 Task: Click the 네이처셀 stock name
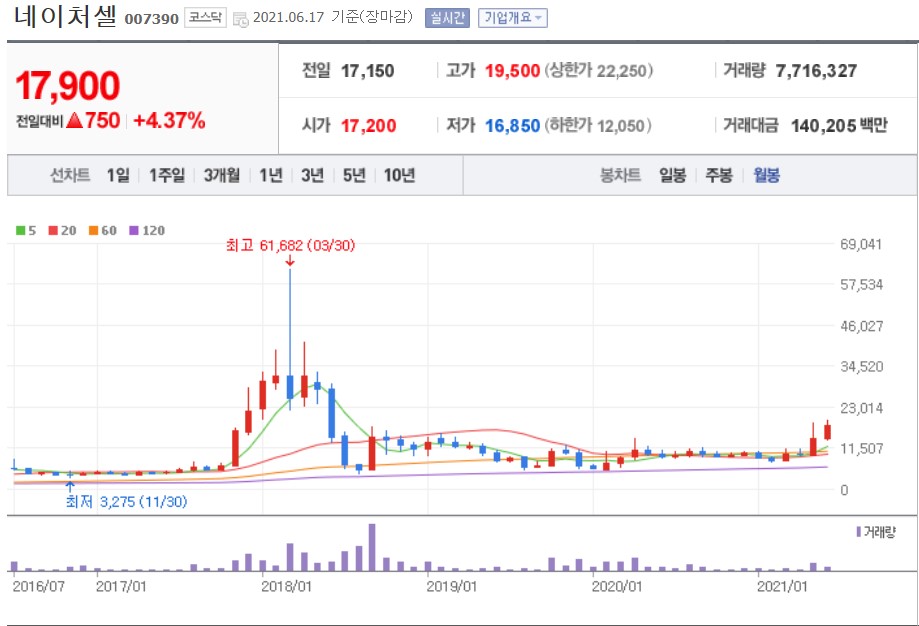[x=66, y=16]
